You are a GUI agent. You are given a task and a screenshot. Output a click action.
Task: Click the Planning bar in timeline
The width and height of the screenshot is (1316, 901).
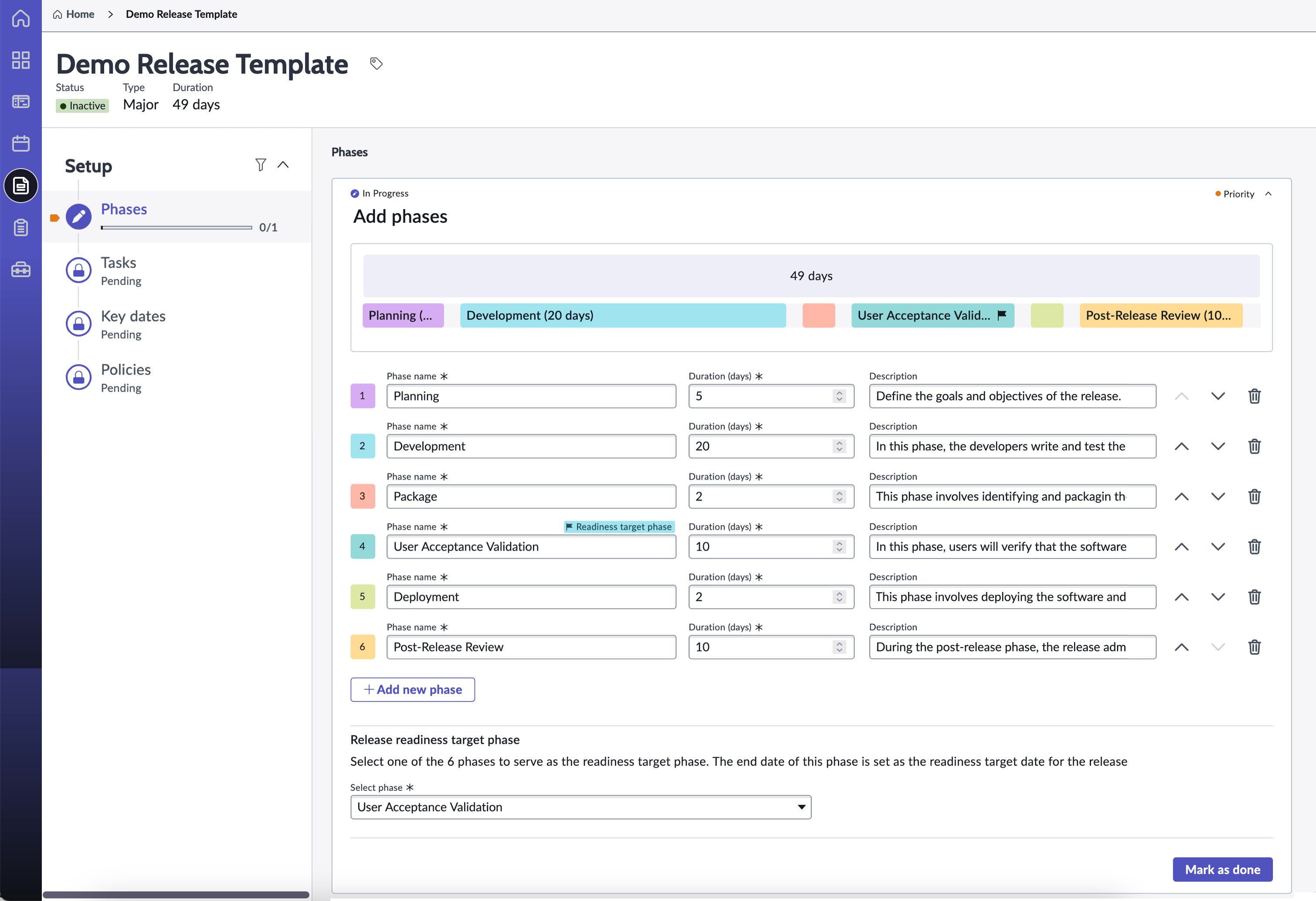tap(403, 315)
